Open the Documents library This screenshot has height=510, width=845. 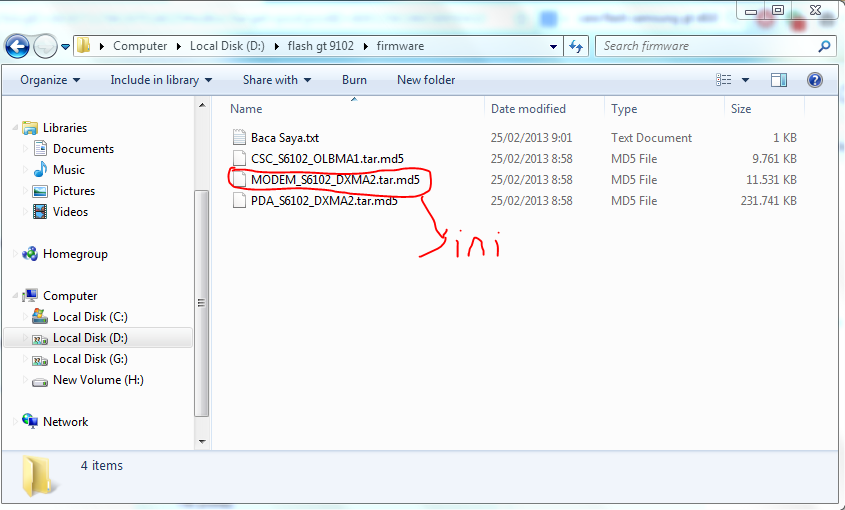pos(83,149)
